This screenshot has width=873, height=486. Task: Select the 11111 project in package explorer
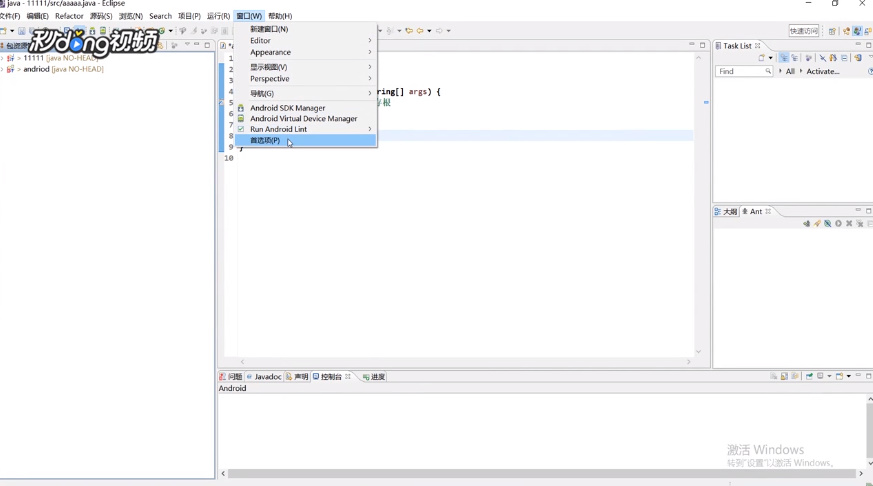coord(53,58)
